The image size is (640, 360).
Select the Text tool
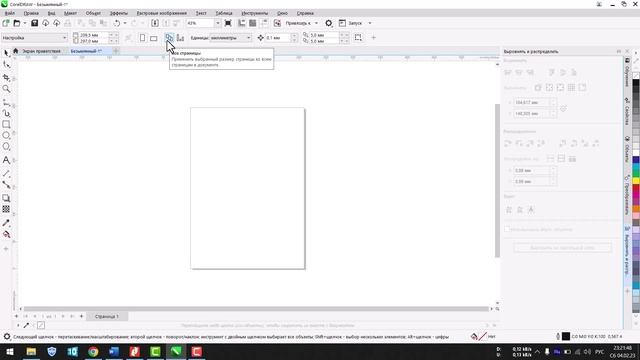point(6,160)
